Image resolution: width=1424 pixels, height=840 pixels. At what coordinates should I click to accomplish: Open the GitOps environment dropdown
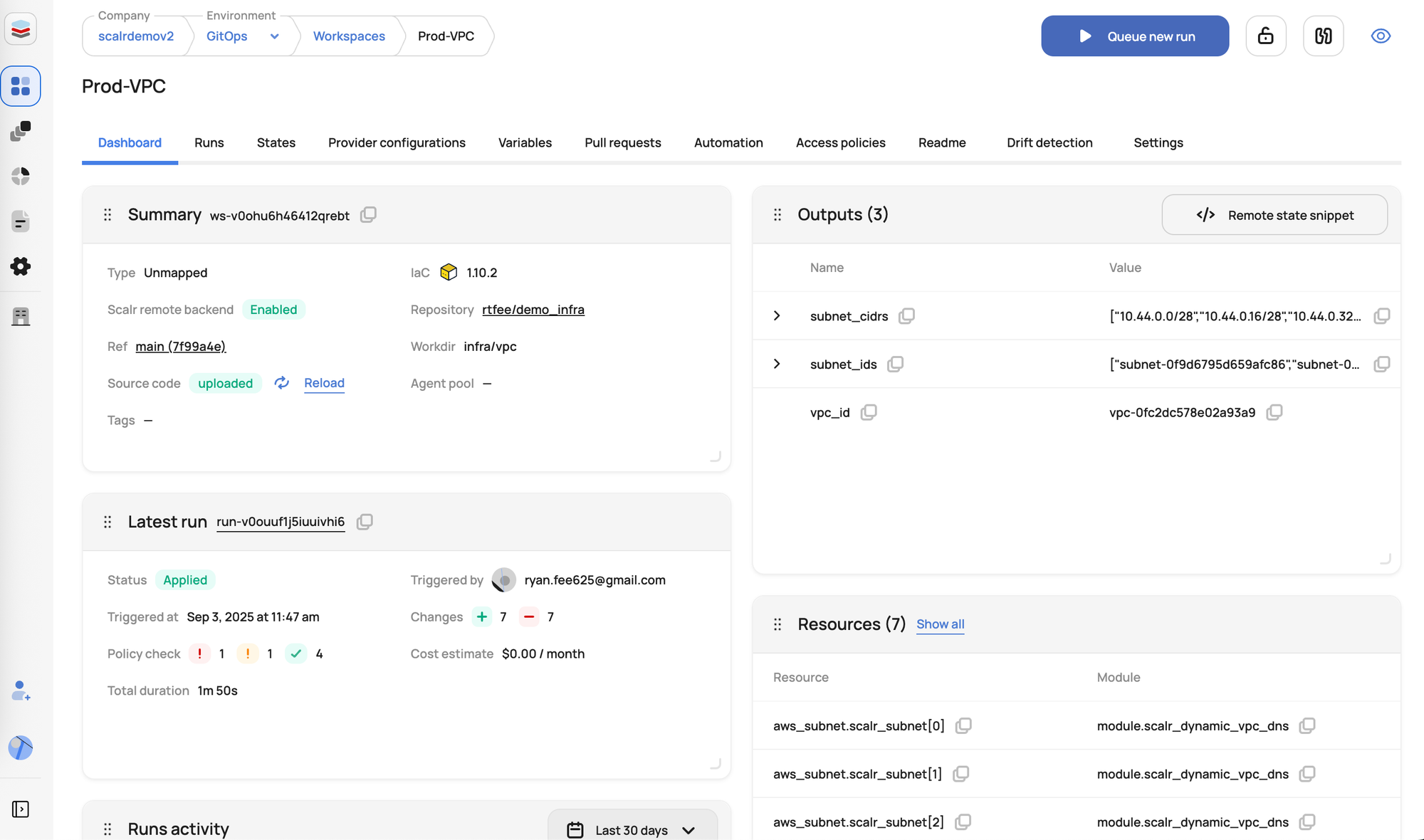(x=274, y=36)
